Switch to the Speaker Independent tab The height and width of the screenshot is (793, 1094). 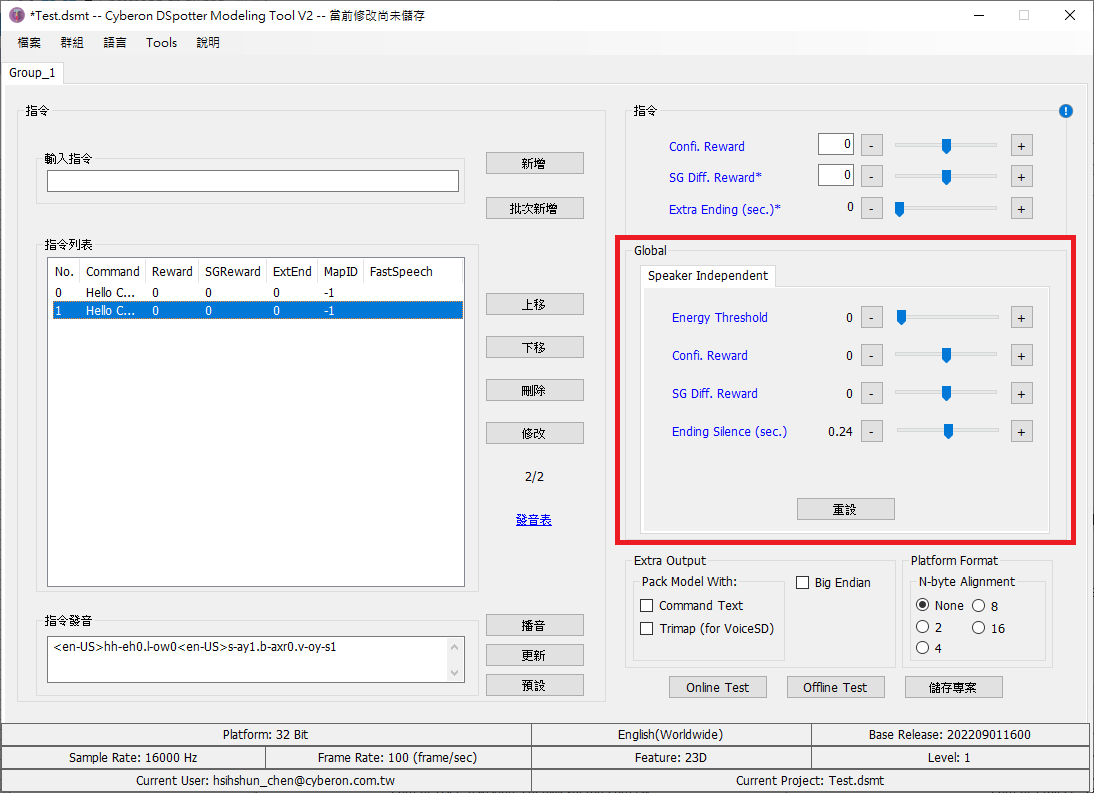tap(707, 276)
